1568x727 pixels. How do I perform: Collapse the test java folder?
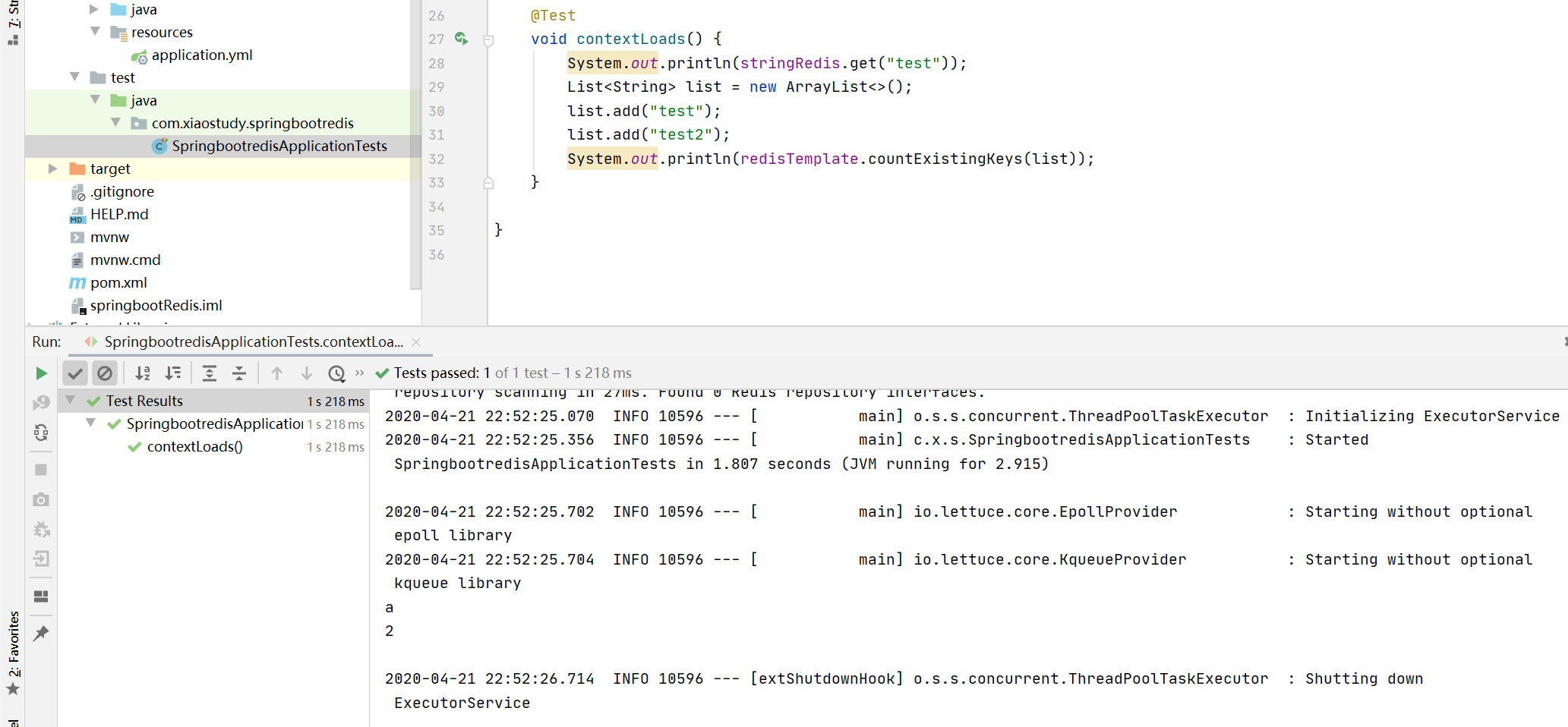95,99
